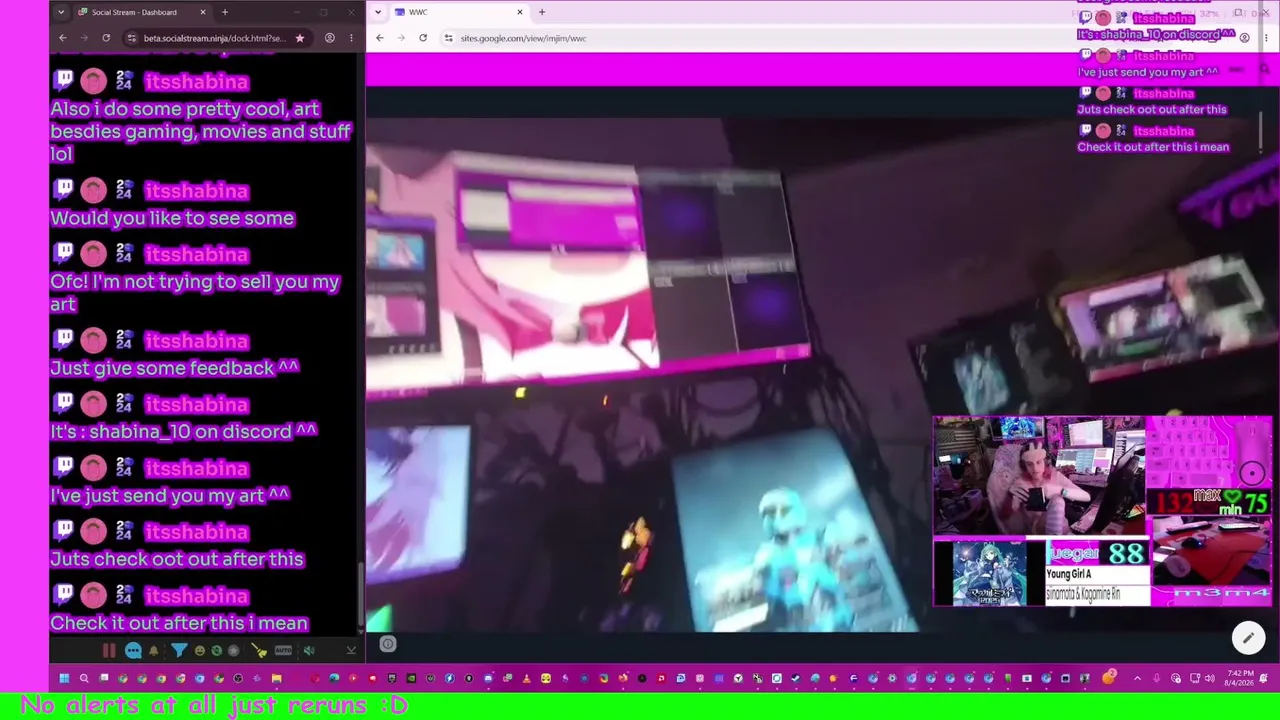Select the WWC browser tab
The image size is (1280, 720).
[458, 12]
